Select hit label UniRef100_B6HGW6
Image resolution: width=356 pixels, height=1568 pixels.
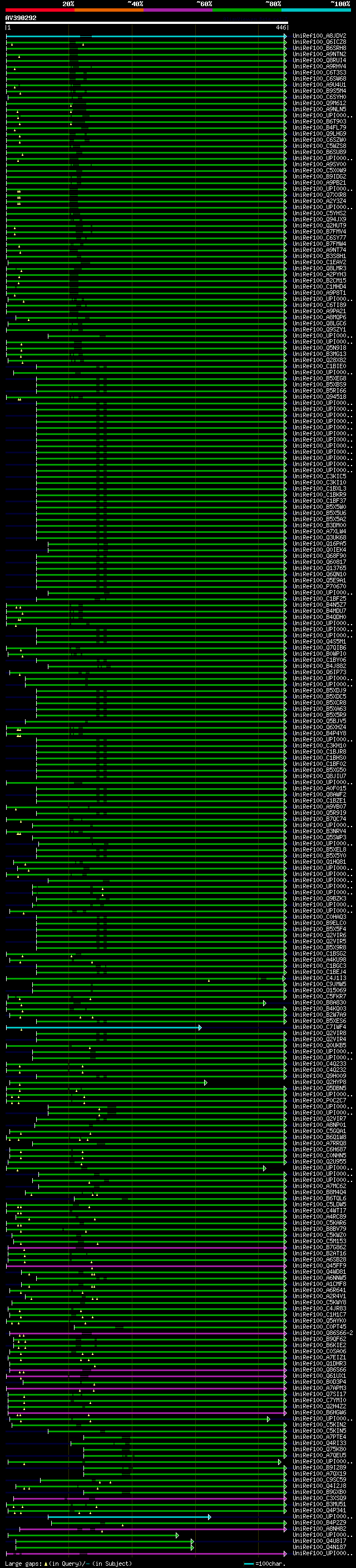pos(319,1412)
